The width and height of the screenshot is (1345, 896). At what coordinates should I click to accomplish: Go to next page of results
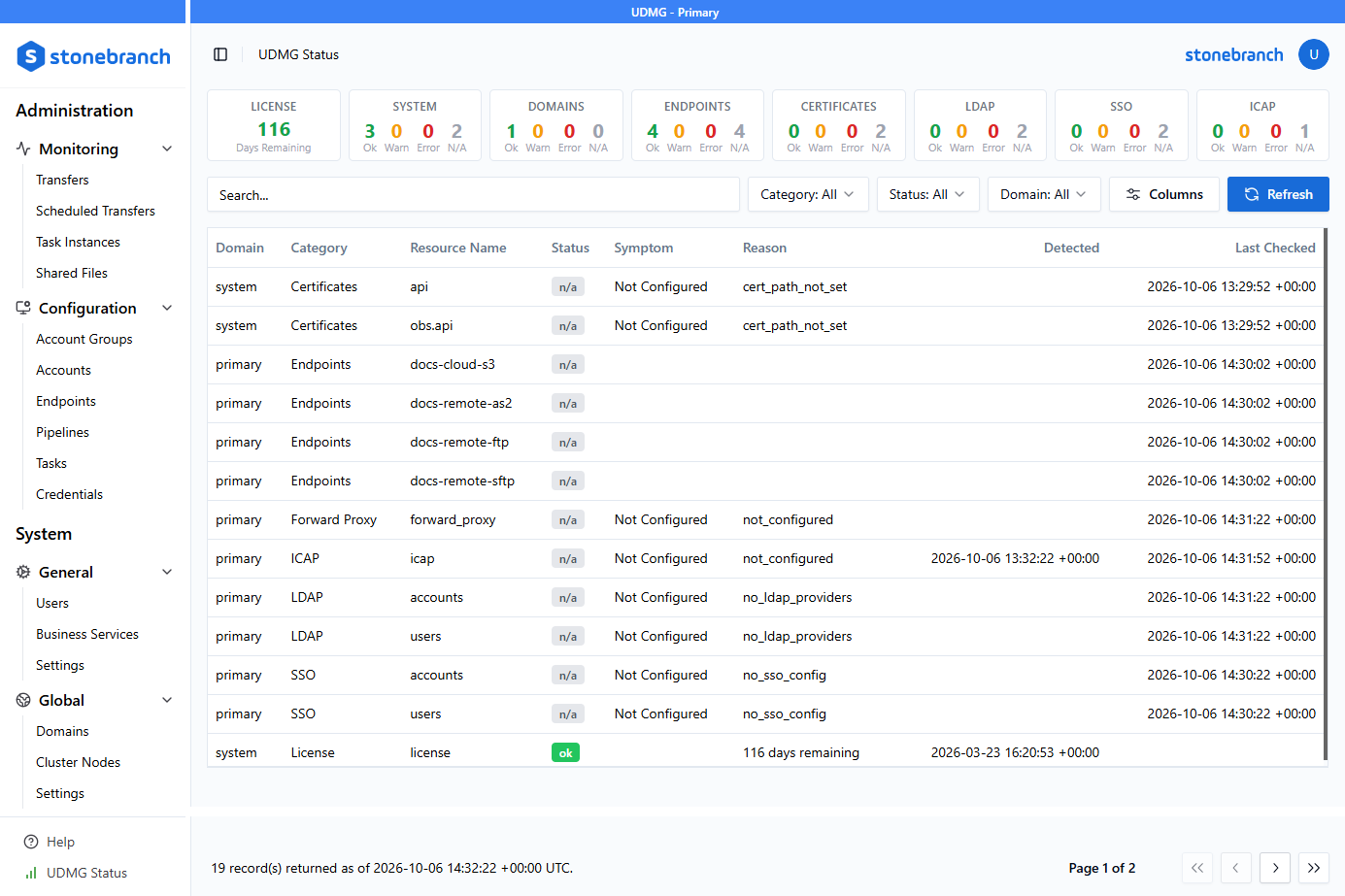pos(1275,868)
